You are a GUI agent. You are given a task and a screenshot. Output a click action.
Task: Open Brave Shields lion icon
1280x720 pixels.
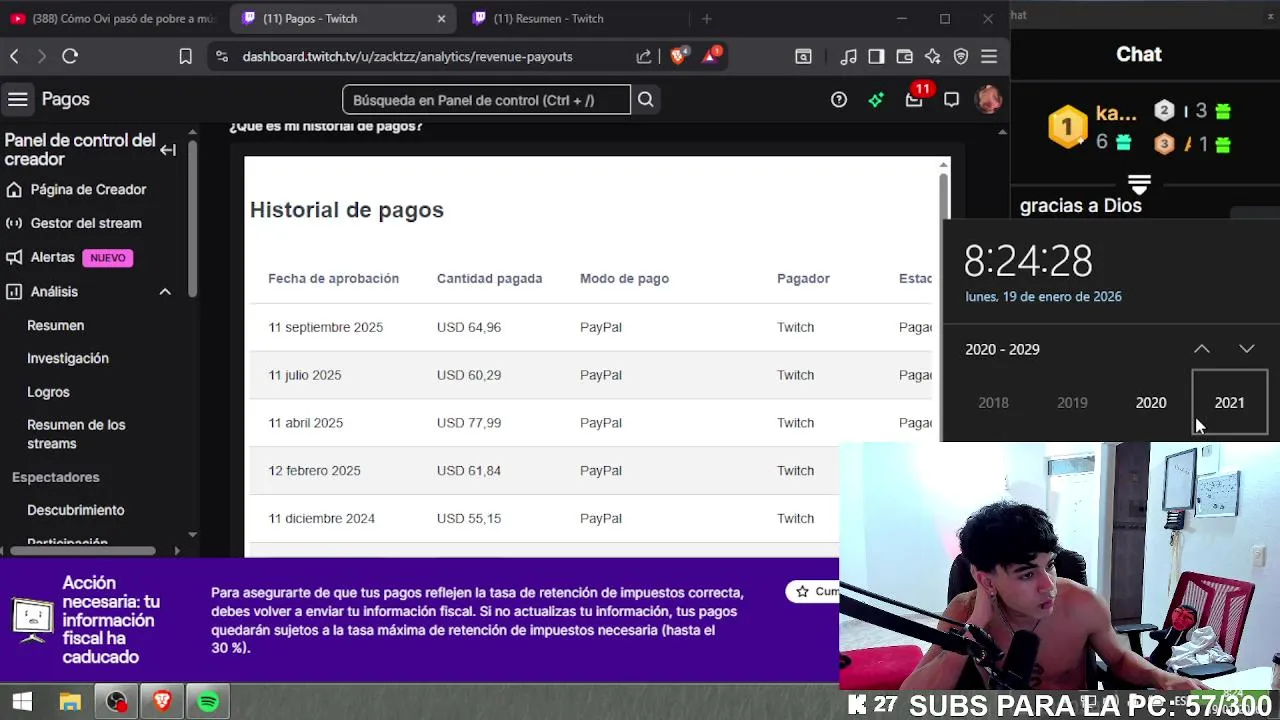pos(678,56)
